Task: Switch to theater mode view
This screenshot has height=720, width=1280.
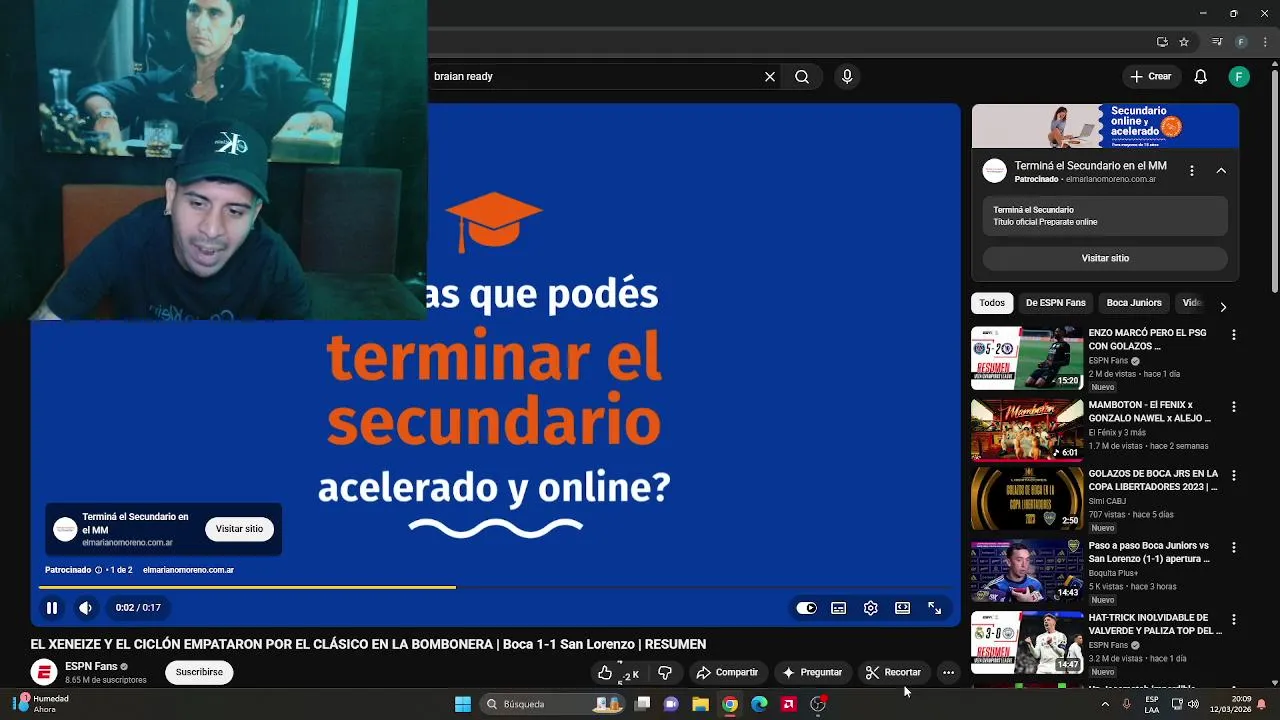Action: (x=902, y=608)
